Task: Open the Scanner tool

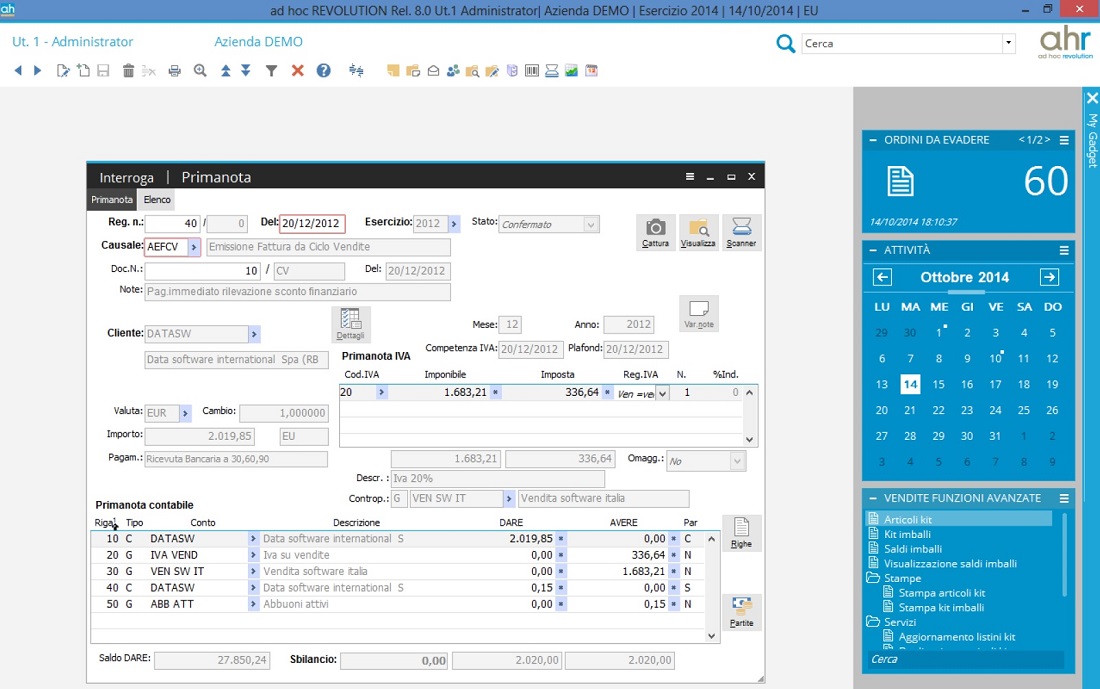Action: (741, 231)
